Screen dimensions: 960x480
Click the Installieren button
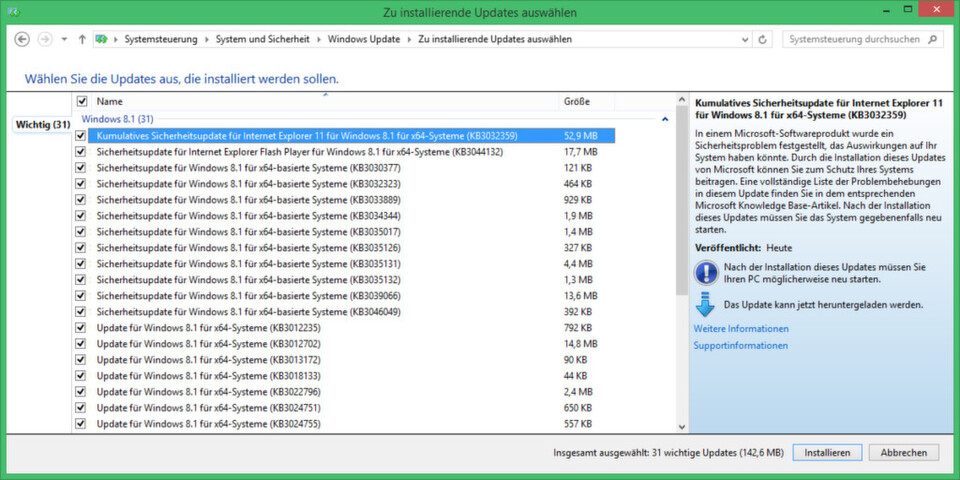tap(827, 452)
